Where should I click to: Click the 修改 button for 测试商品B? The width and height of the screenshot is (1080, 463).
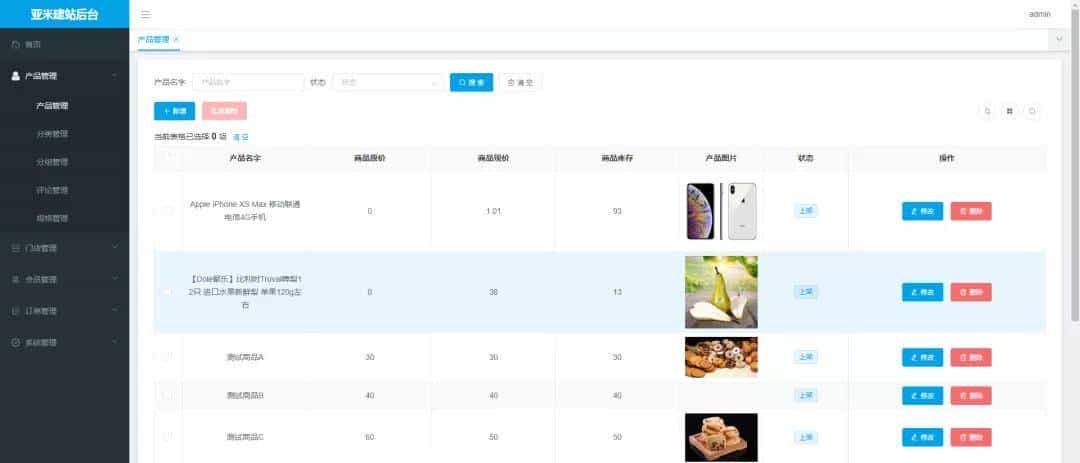point(922,396)
